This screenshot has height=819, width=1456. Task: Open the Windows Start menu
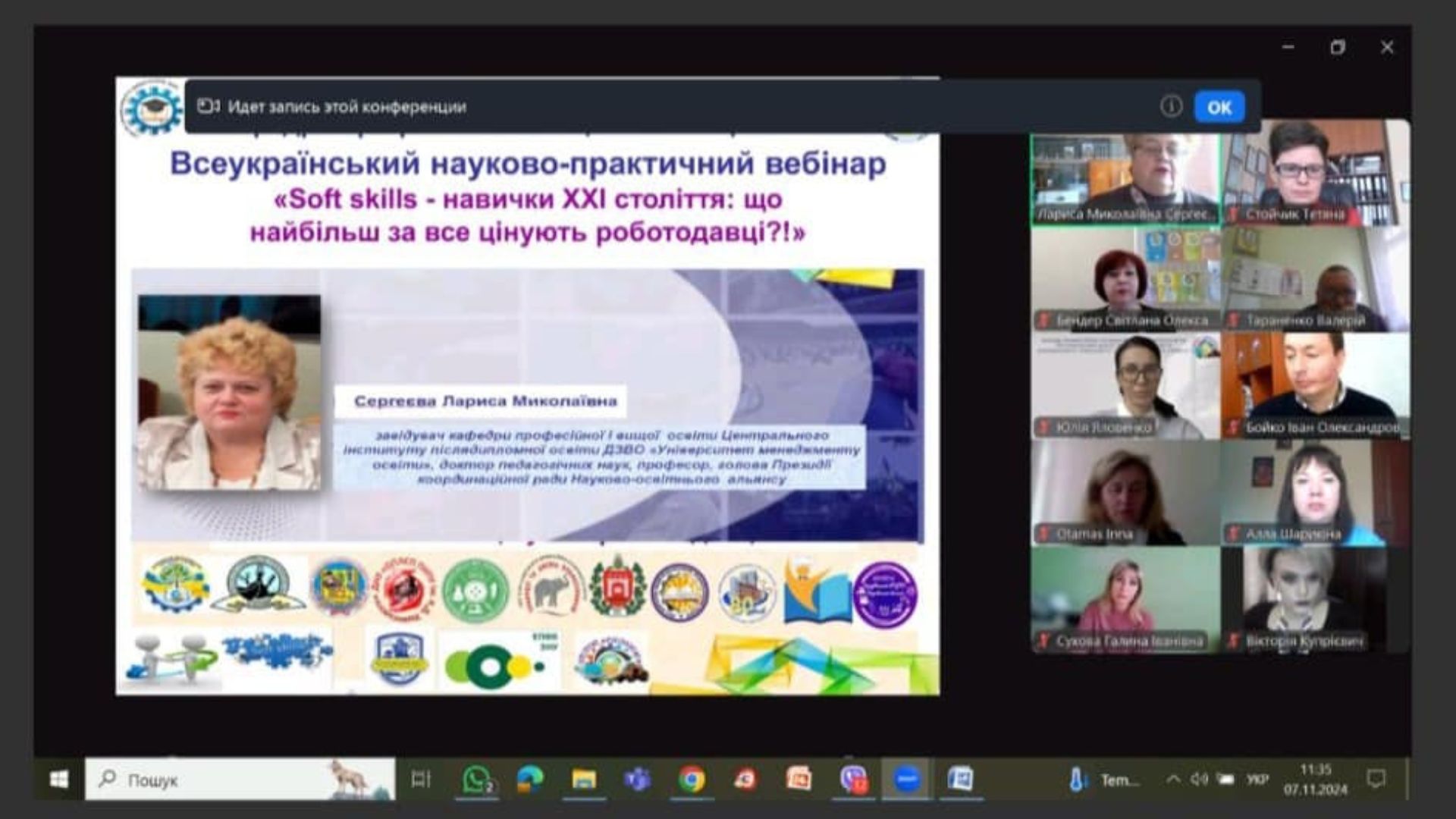(x=59, y=780)
